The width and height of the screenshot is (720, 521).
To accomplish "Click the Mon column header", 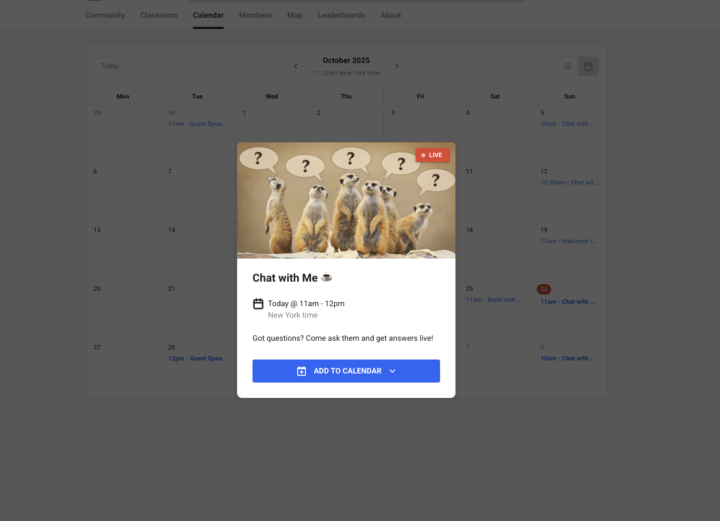I will (x=123, y=96).
